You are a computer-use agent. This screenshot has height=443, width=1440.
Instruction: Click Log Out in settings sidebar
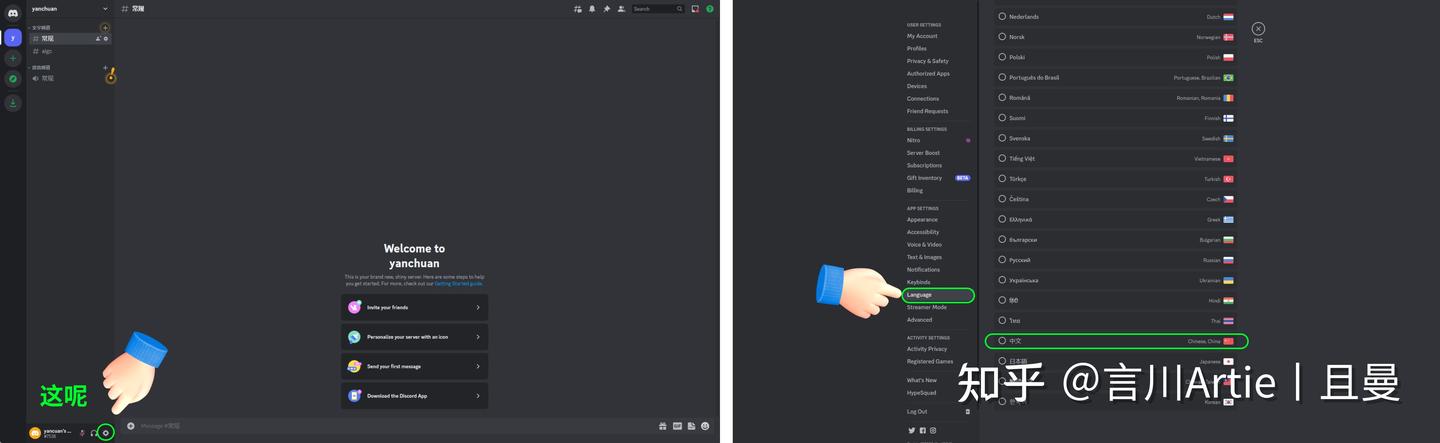coord(917,411)
